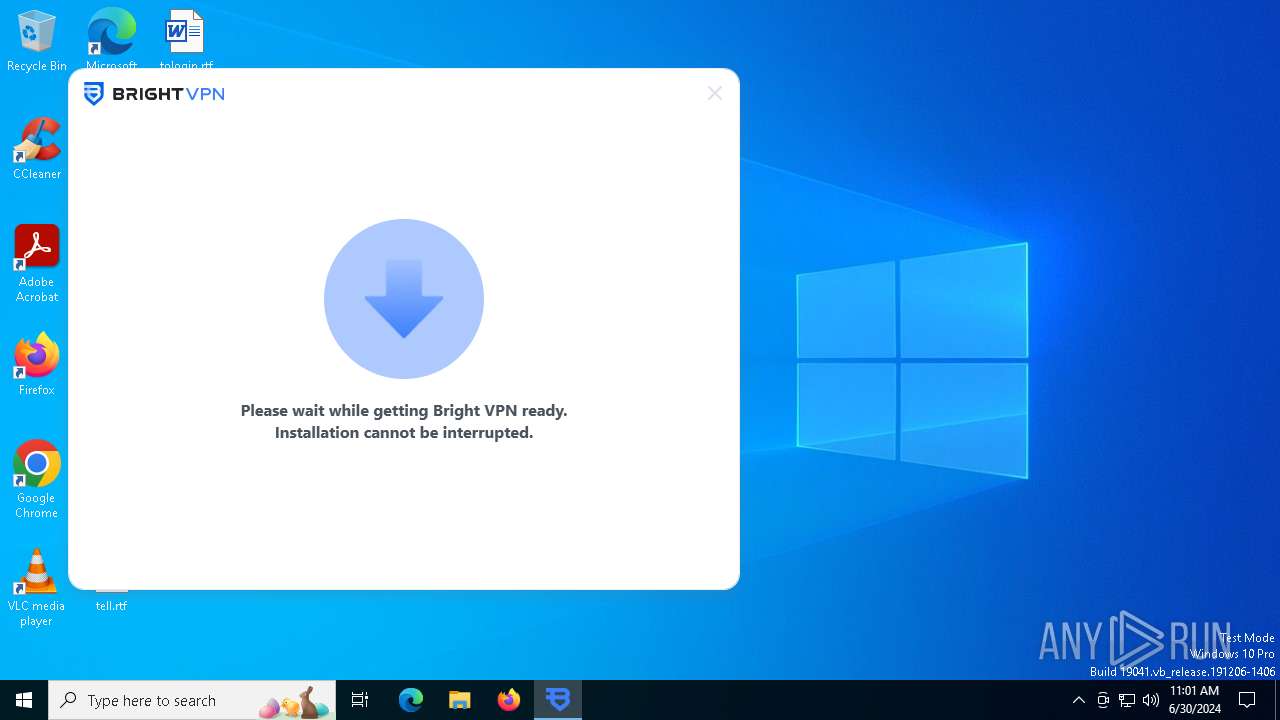Open the Google Chrome desktop shortcut
Screen dimensions: 1280x720
(37, 480)
